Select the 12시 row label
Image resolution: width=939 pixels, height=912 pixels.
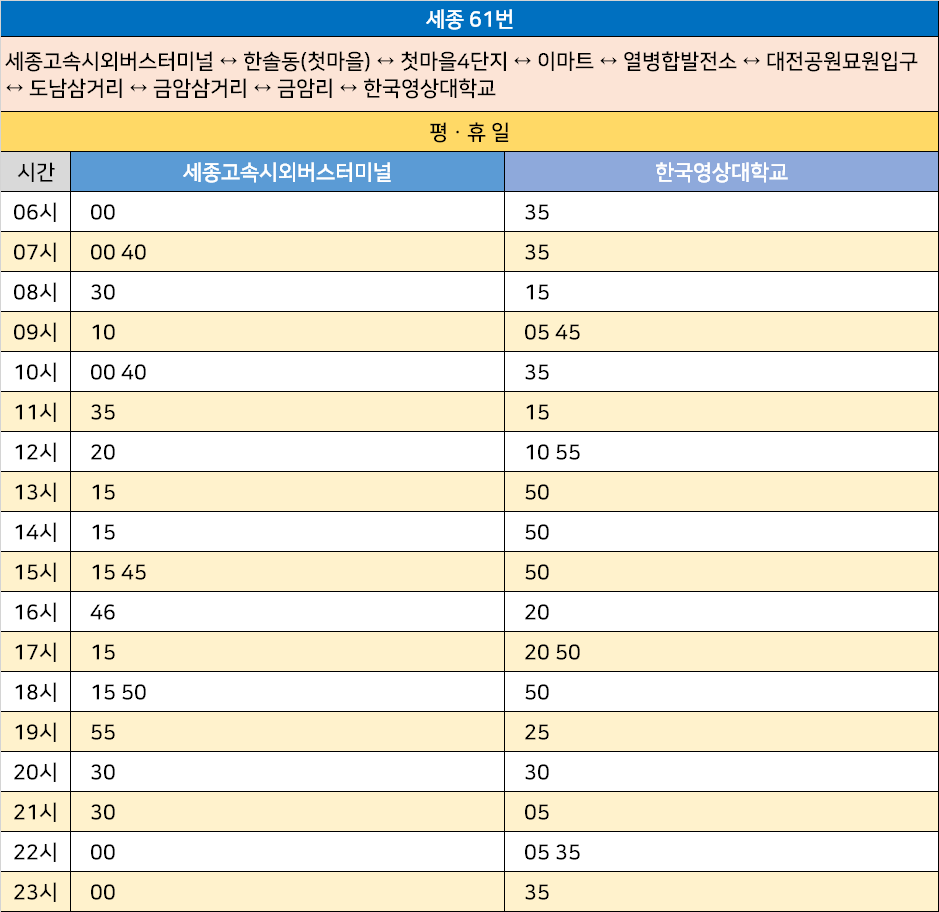point(36,452)
